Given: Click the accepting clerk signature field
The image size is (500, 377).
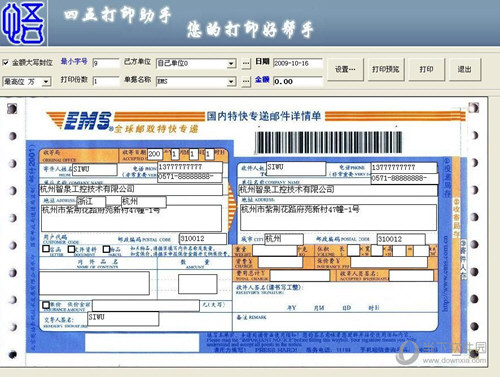Looking at the screenshot, I should (411, 276).
